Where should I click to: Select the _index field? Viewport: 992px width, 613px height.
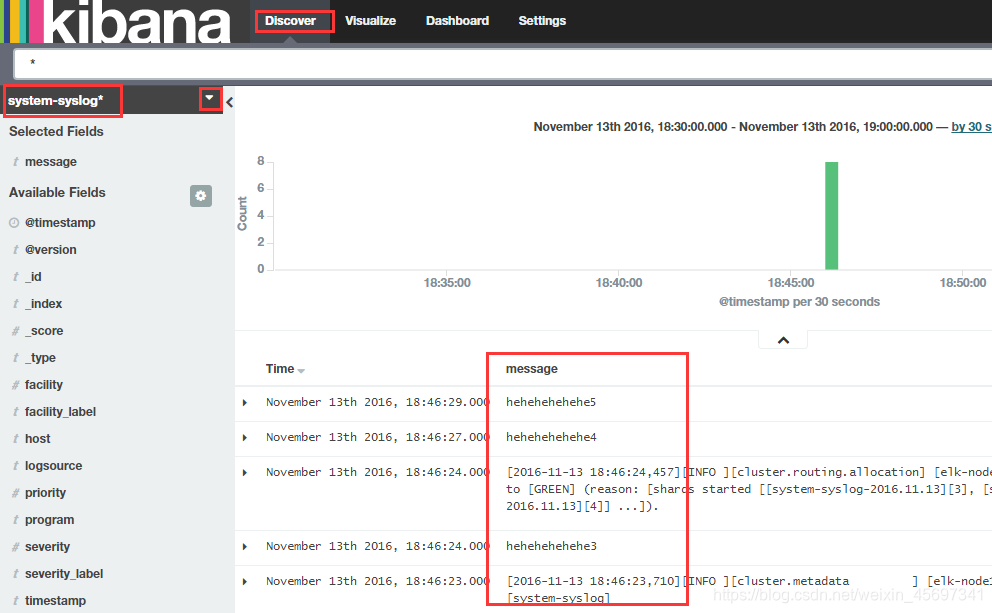[43, 304]
